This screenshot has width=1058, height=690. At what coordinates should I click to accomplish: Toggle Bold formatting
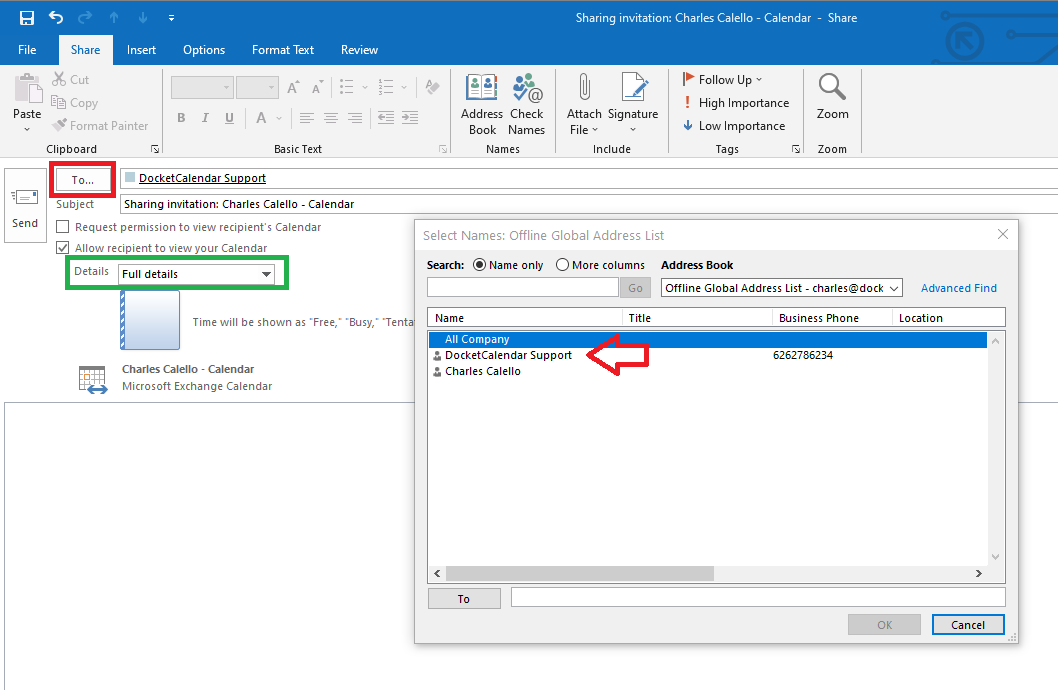pyautogui.click(x=181, y=118)
